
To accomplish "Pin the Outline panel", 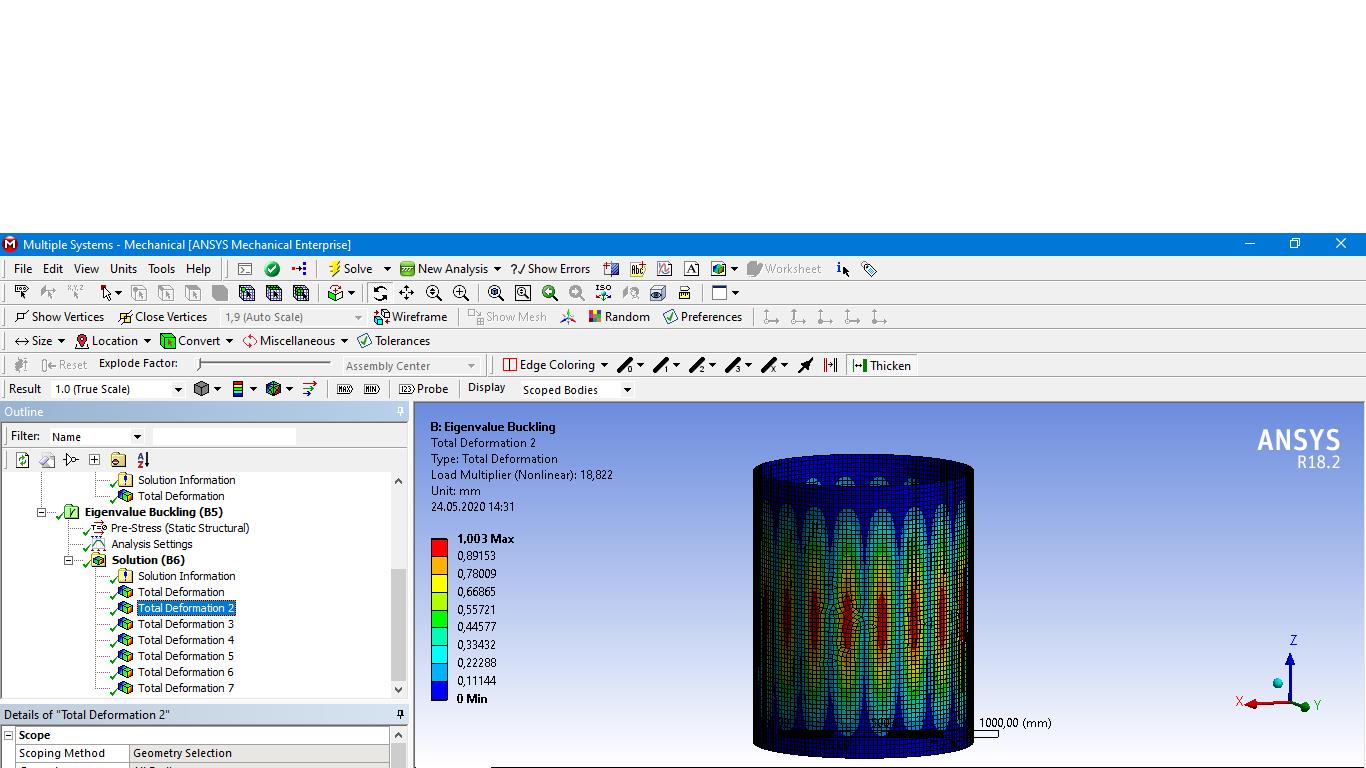I will click(x=400, y=412).
